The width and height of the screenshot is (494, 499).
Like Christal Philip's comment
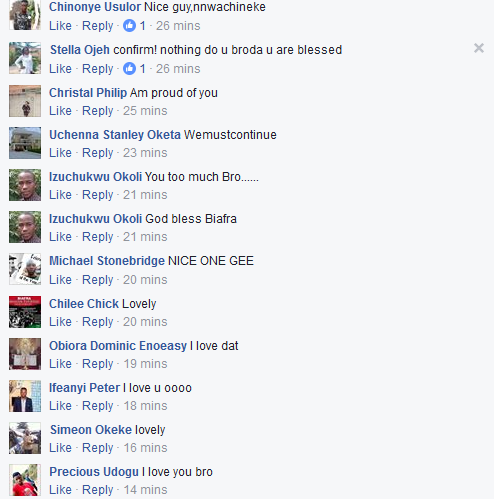tap(60, 111)
